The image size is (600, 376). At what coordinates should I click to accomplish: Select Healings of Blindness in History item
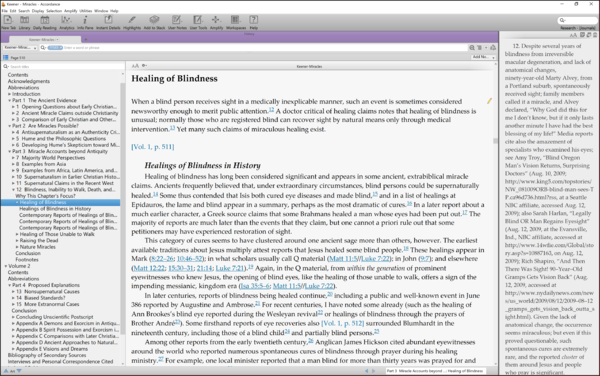[x=55, y=209]
